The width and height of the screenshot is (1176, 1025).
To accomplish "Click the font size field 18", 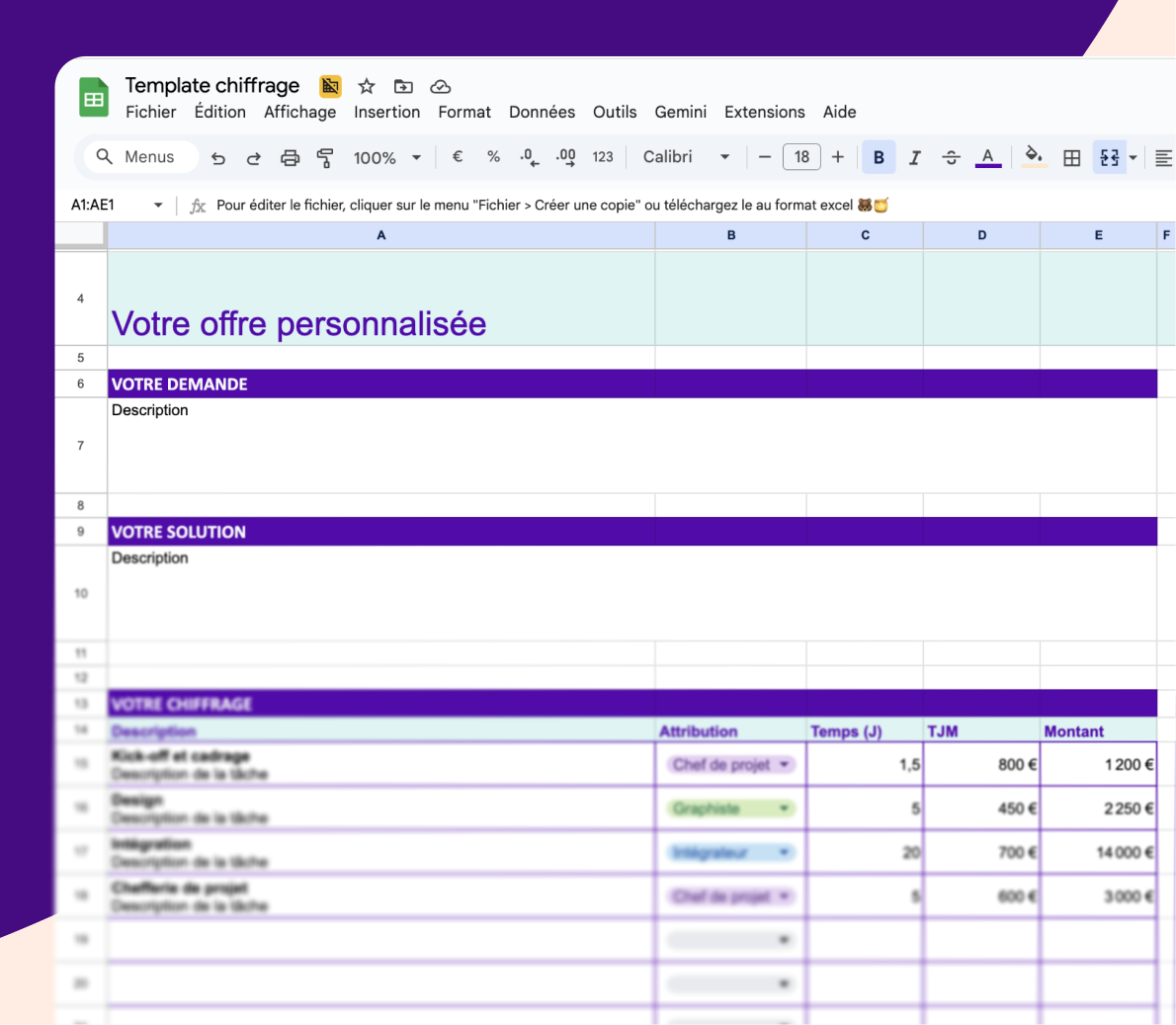I will click(801, 157).
